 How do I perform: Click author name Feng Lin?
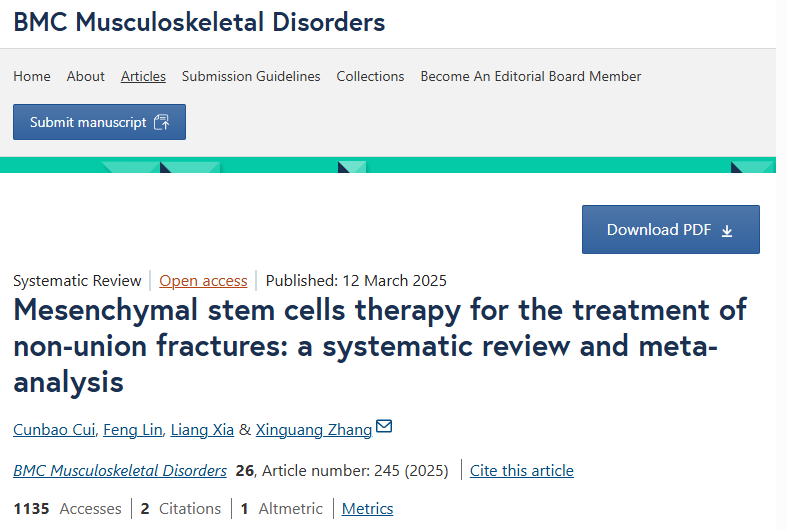click(x=131, y=430)
